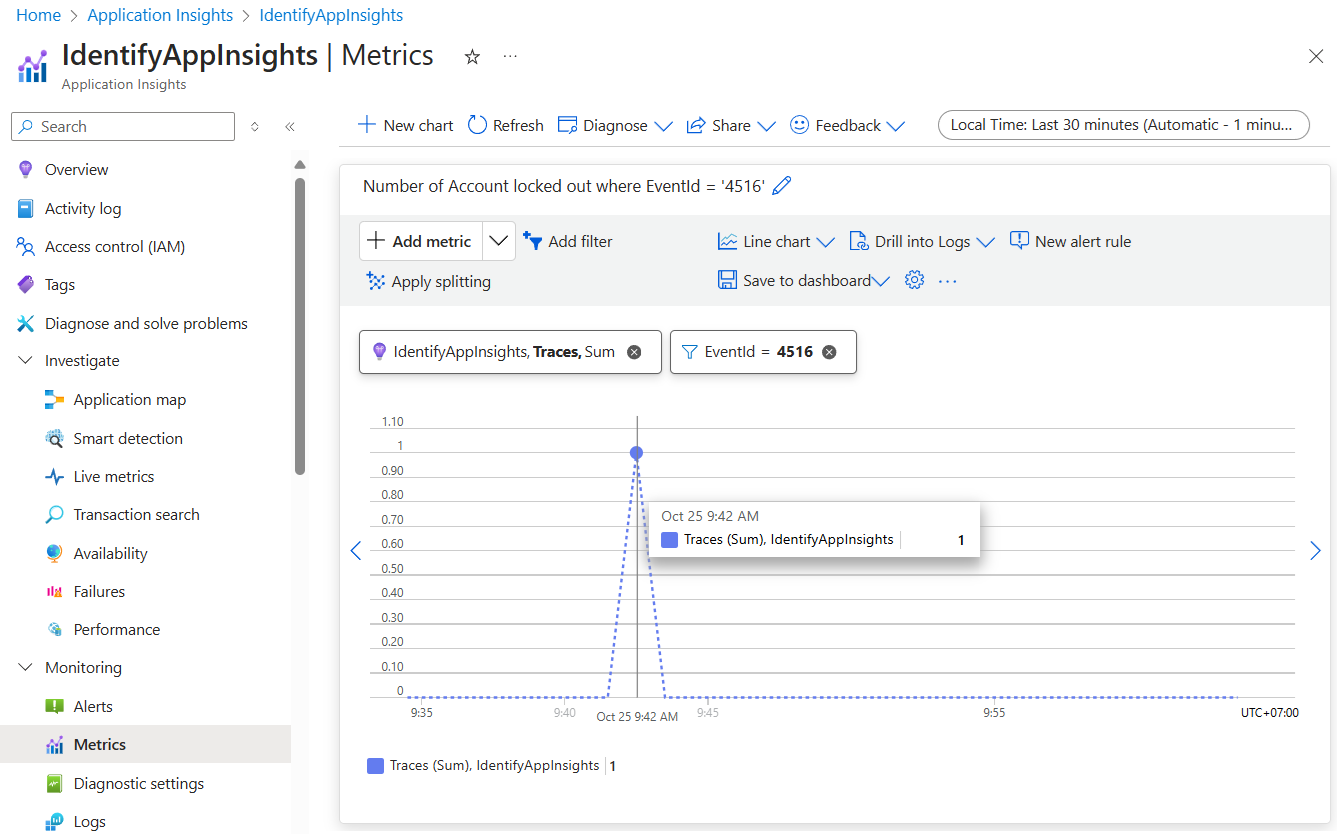Click the sidebar expand/collapse sort arrows

point(255,127)
